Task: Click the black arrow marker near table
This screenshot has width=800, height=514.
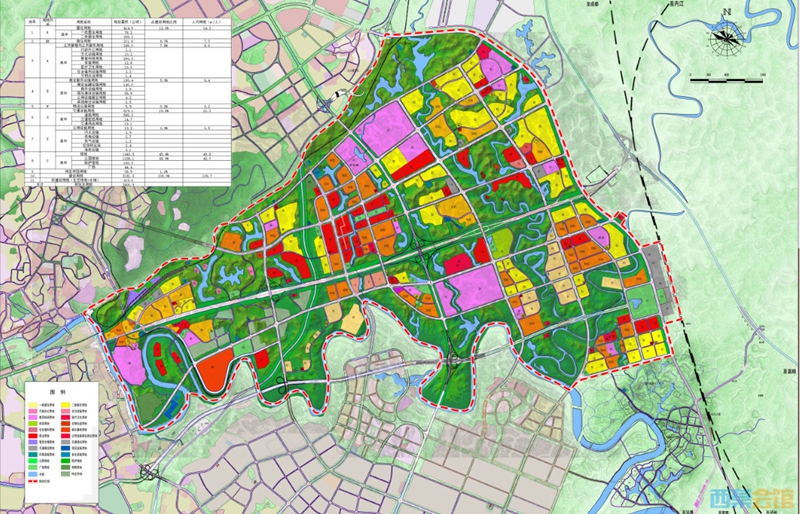Action: tap(338, 96)
